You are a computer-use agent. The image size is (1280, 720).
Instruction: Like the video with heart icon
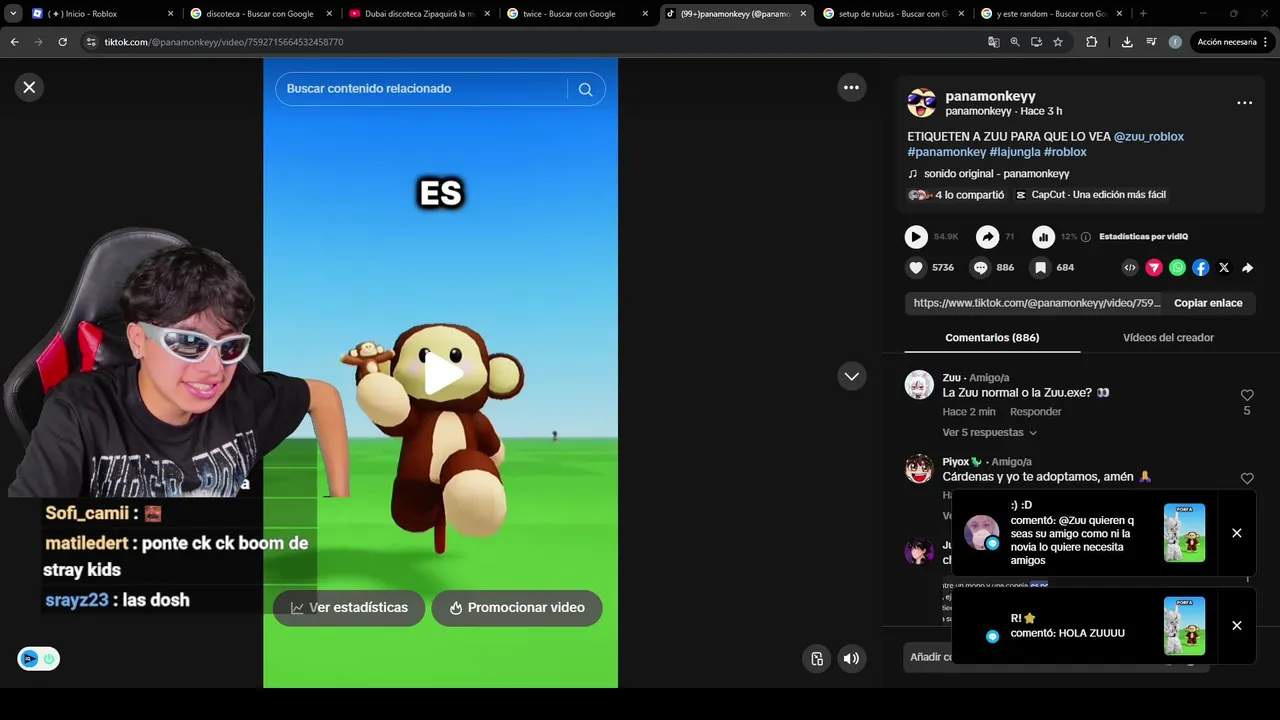(916, 268)
